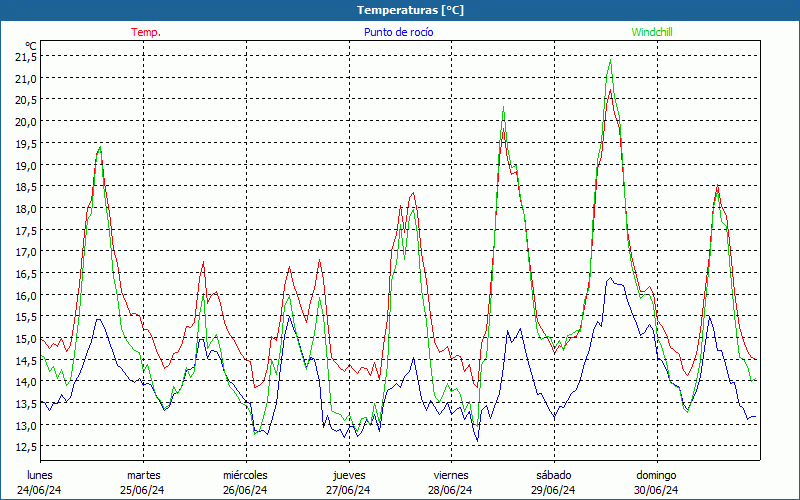Viewport: 800px width, 500px height.
Task: Click the 'Temperaturas [°C]' chart title
Action: click(410, 10)
